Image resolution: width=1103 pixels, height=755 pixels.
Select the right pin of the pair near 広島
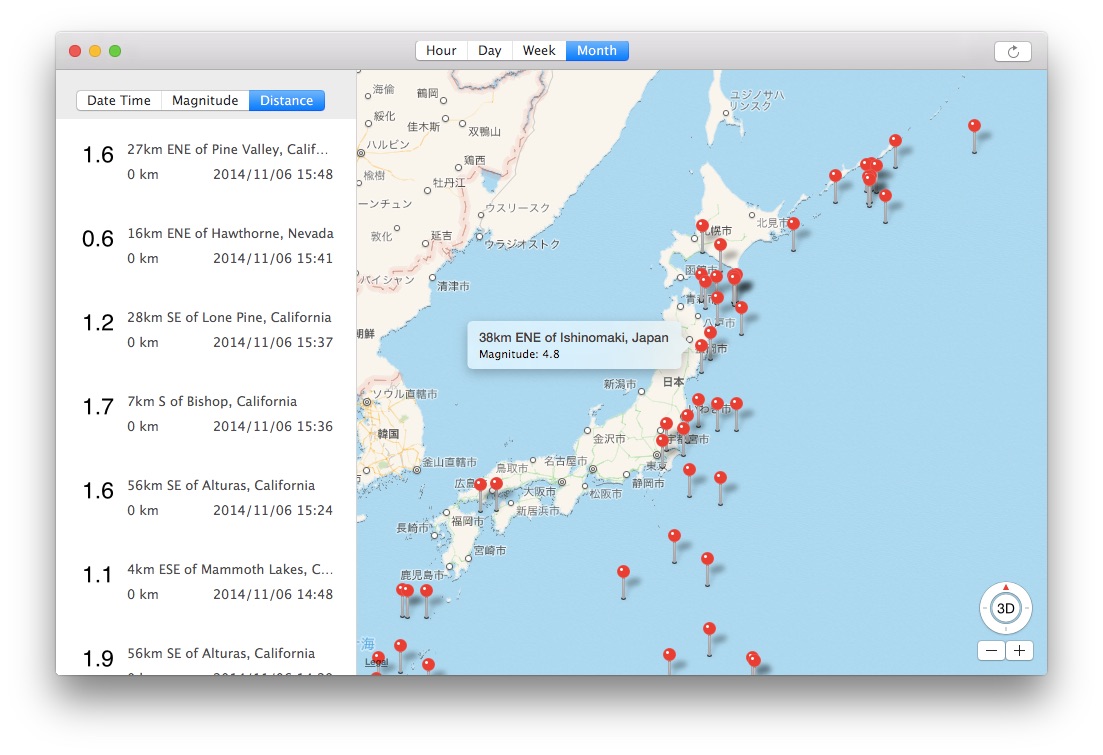pyautogui.click(x=496, y=483)
